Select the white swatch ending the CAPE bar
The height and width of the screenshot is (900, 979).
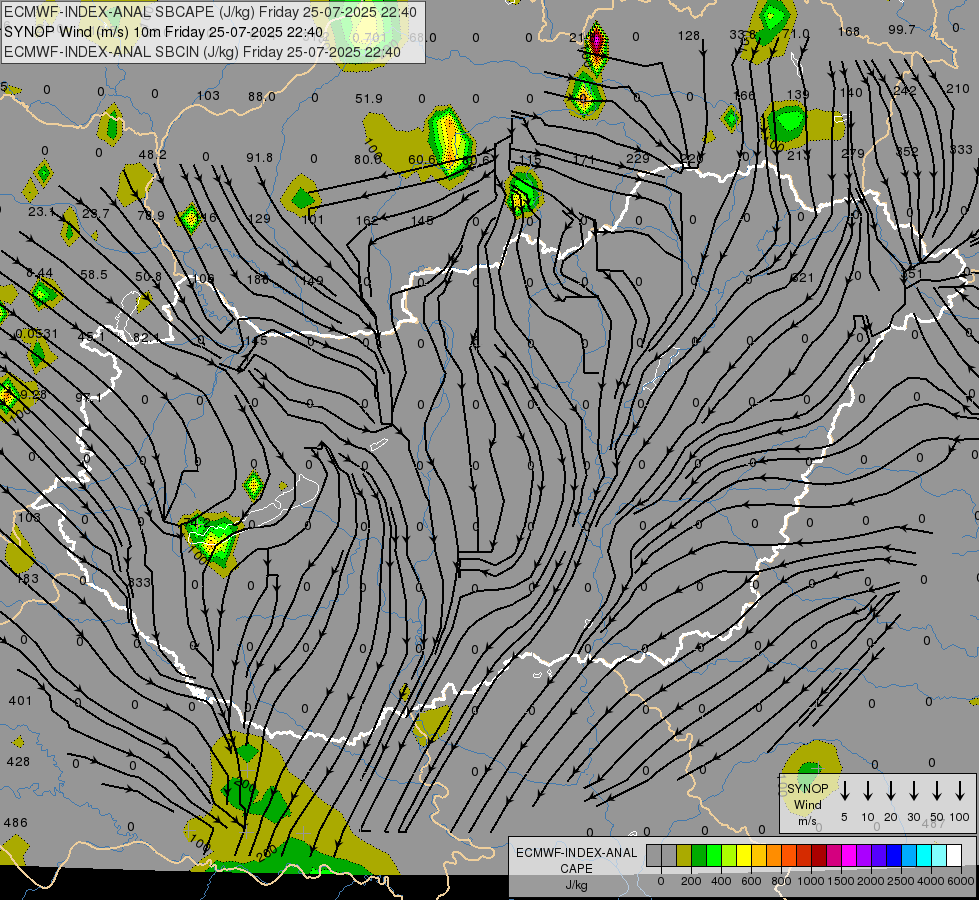955,856
